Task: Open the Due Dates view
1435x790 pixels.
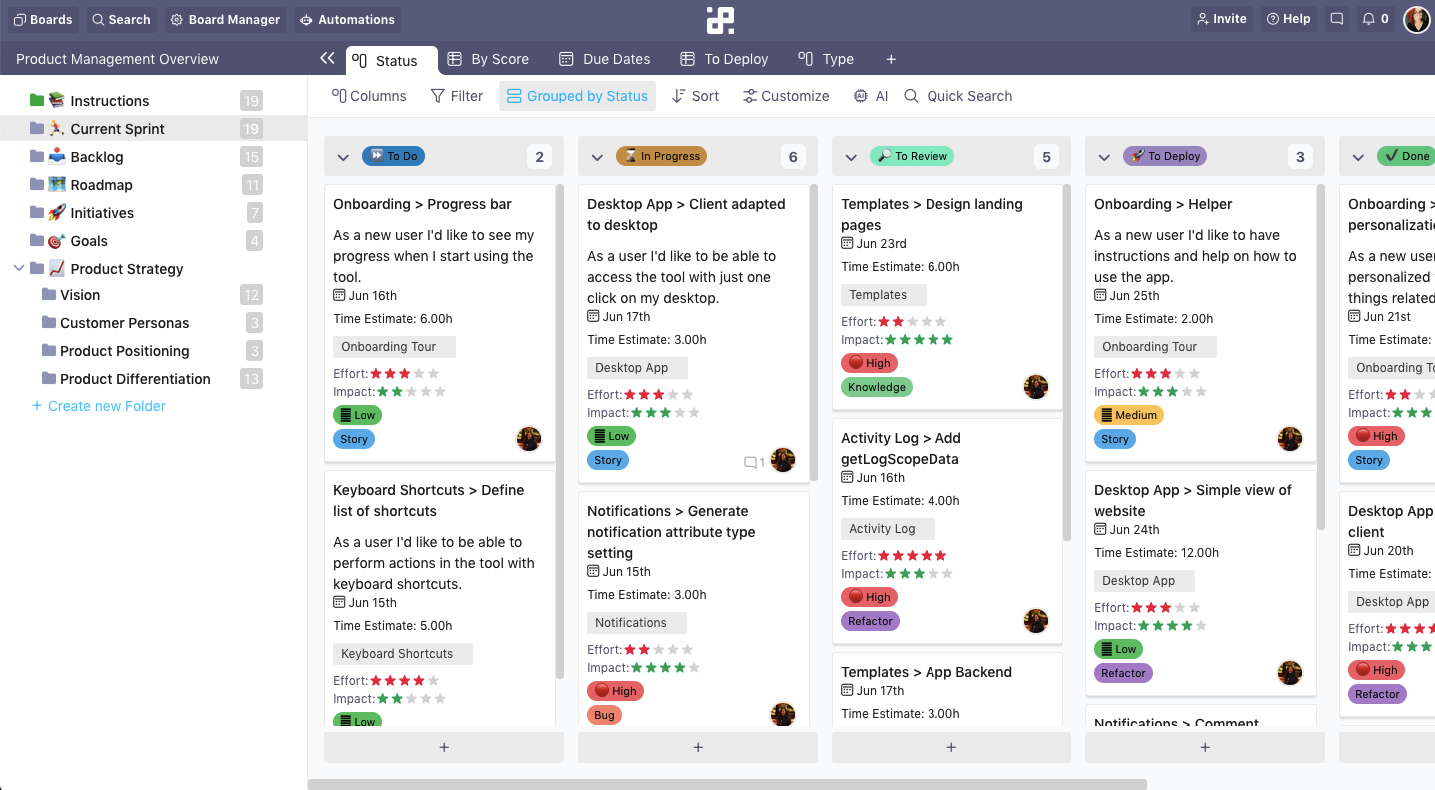Action: click(x=604, y=59)
